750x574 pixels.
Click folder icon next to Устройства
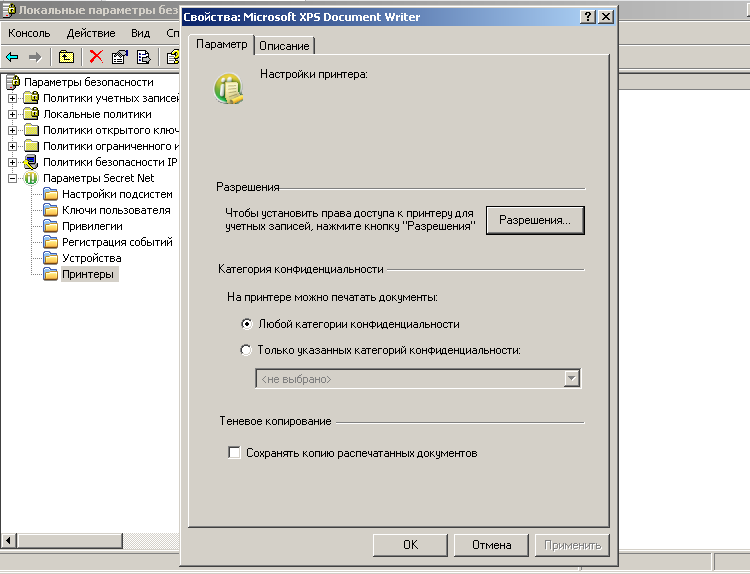point(50,258)
